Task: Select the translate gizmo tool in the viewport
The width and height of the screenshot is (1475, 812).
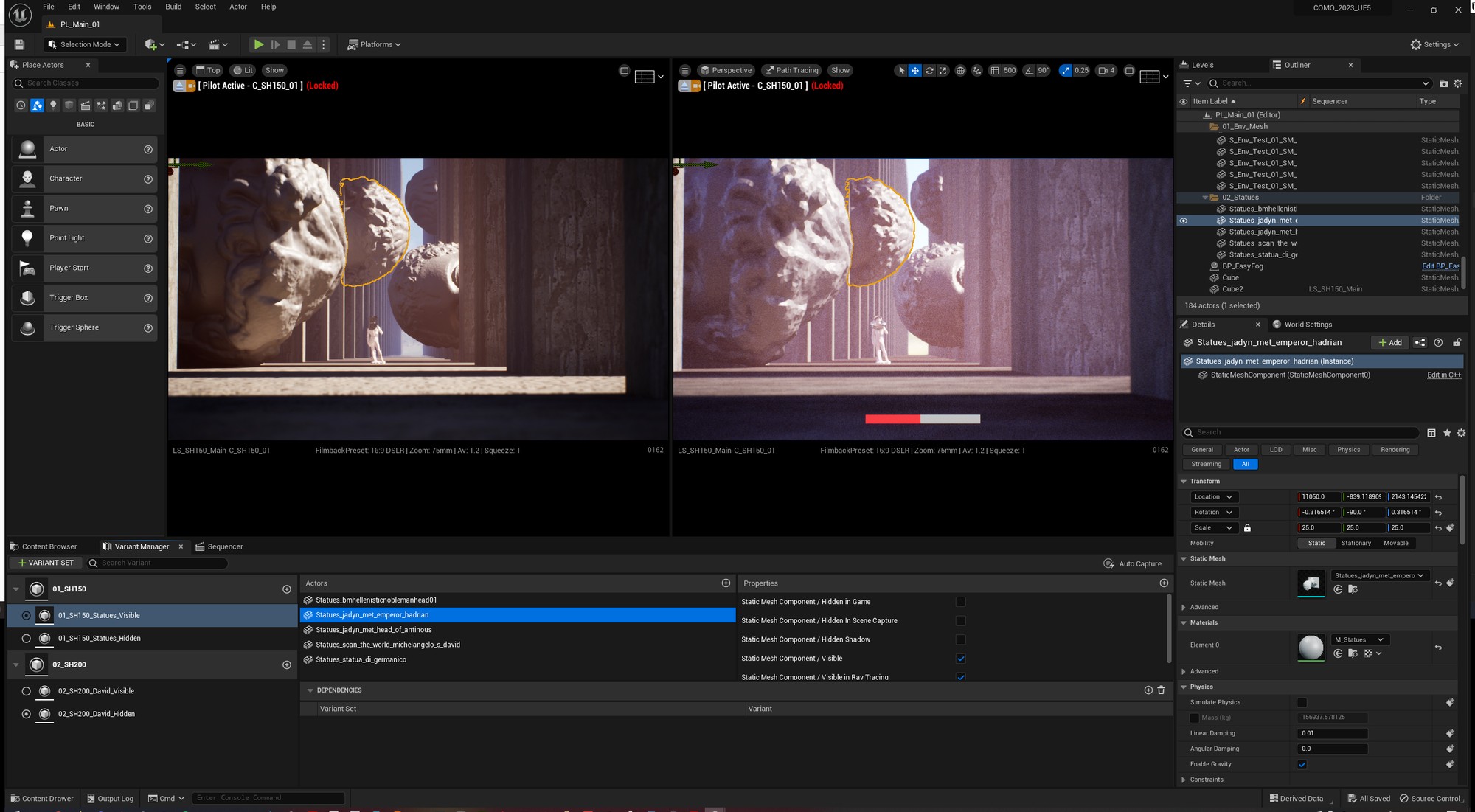Action: (915, 71)
